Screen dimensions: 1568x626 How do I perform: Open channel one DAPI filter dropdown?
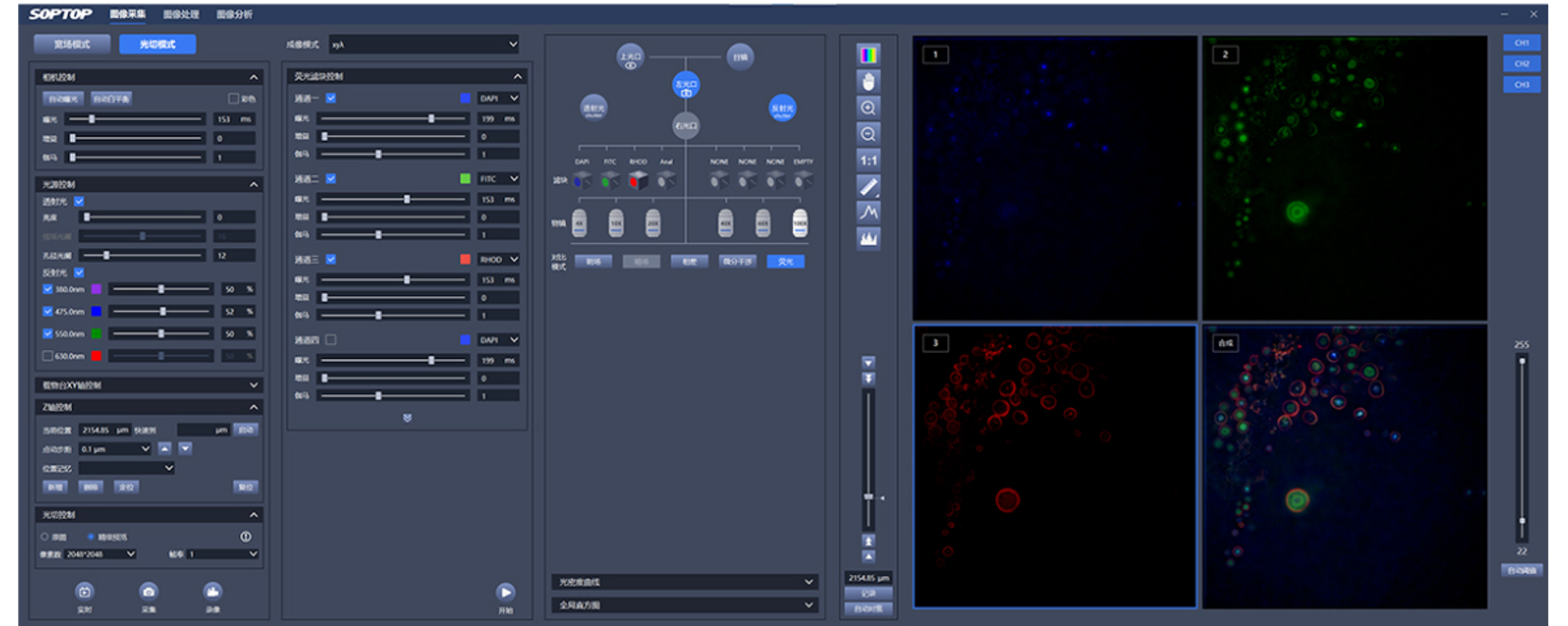coord(498,97)
